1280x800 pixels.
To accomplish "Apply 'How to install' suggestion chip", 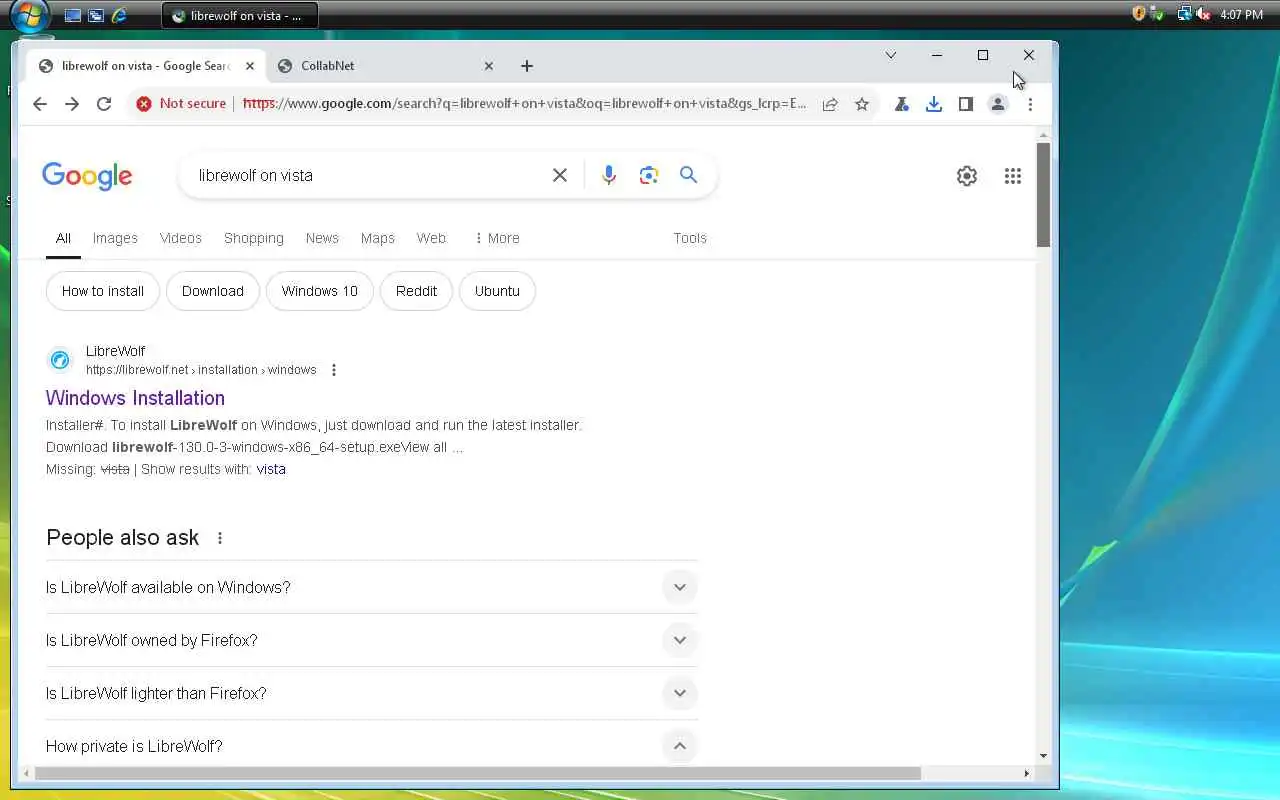I will [103, 291].
